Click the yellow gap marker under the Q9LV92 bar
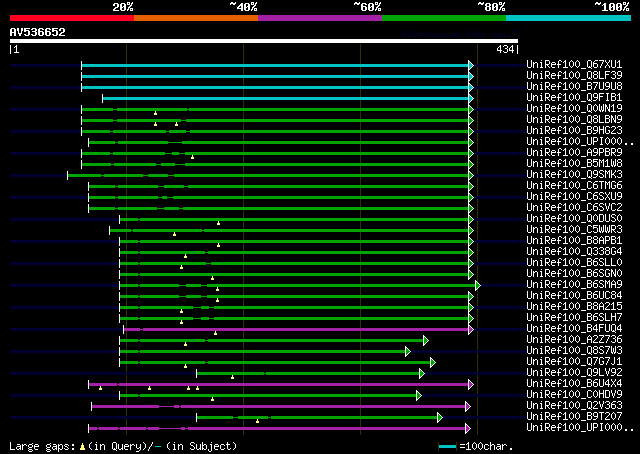640x454 pixels. pos(232,377)
